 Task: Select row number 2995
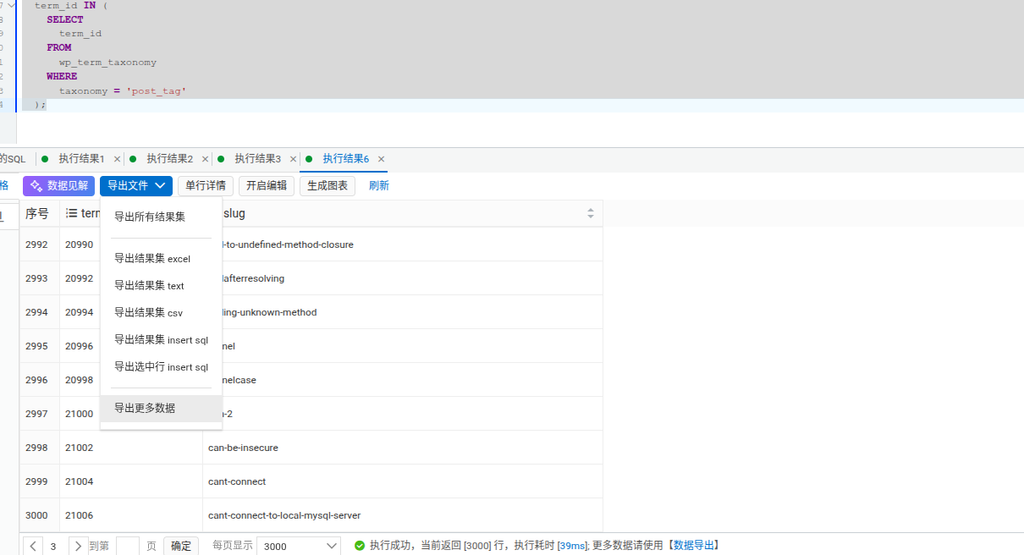37,346
